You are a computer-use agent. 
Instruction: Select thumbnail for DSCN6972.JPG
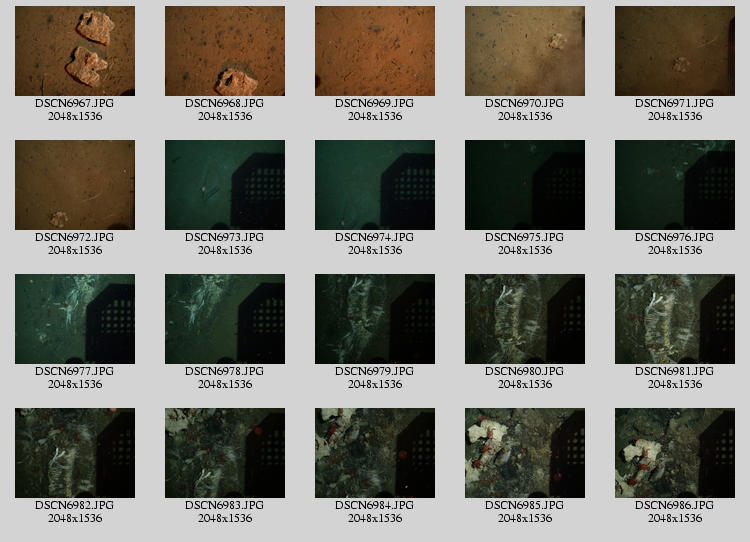point(75,185)
